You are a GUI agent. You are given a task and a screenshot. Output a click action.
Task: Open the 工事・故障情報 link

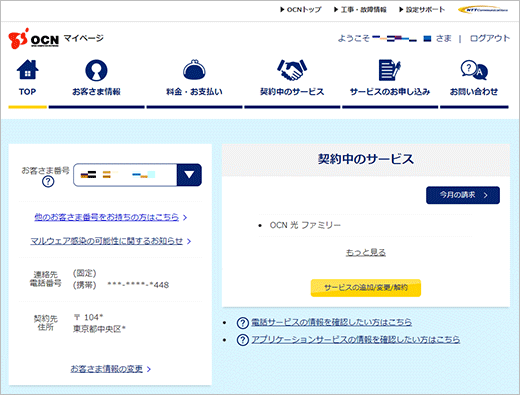pos(360,10)
